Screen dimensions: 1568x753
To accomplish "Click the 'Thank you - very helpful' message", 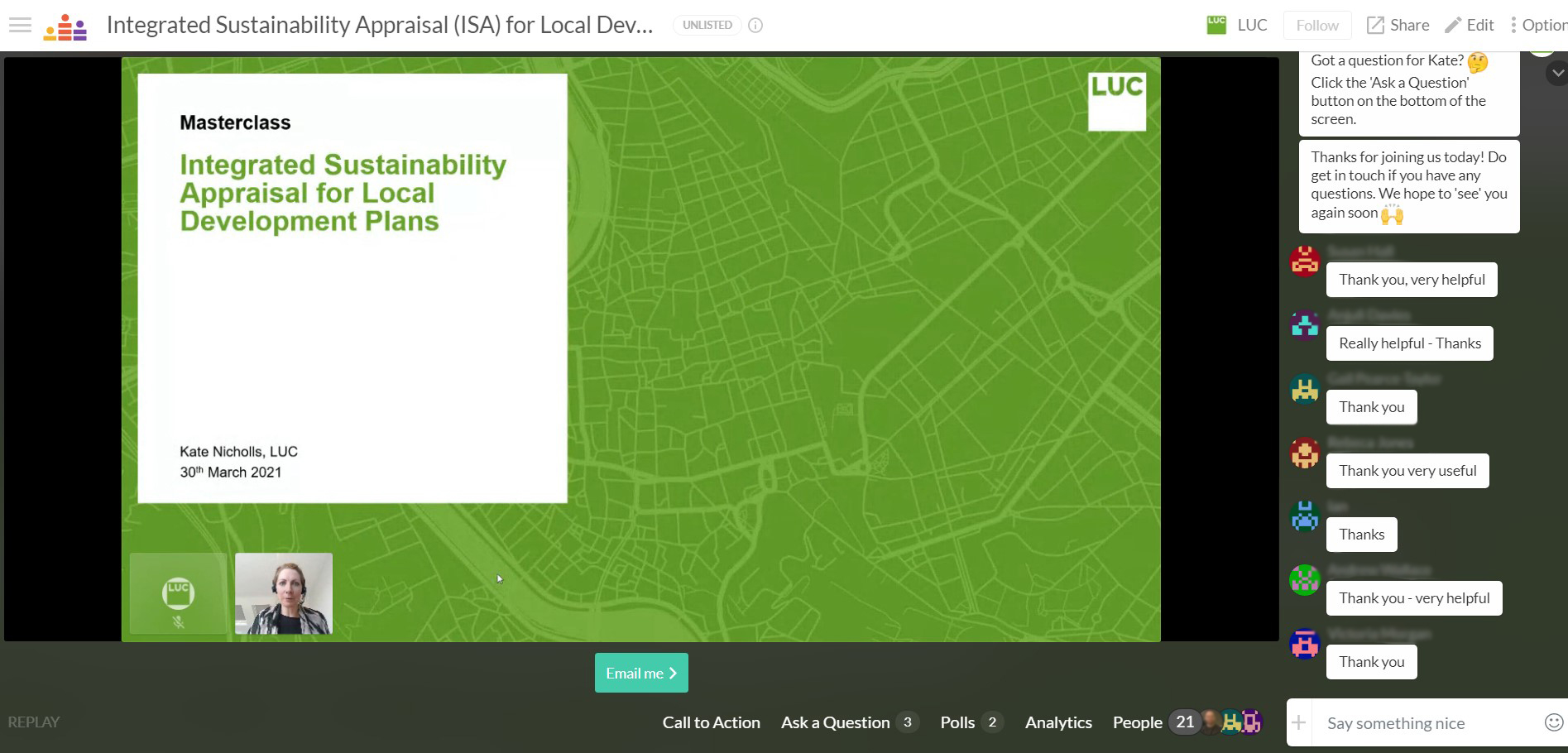I will point(1414,598).
